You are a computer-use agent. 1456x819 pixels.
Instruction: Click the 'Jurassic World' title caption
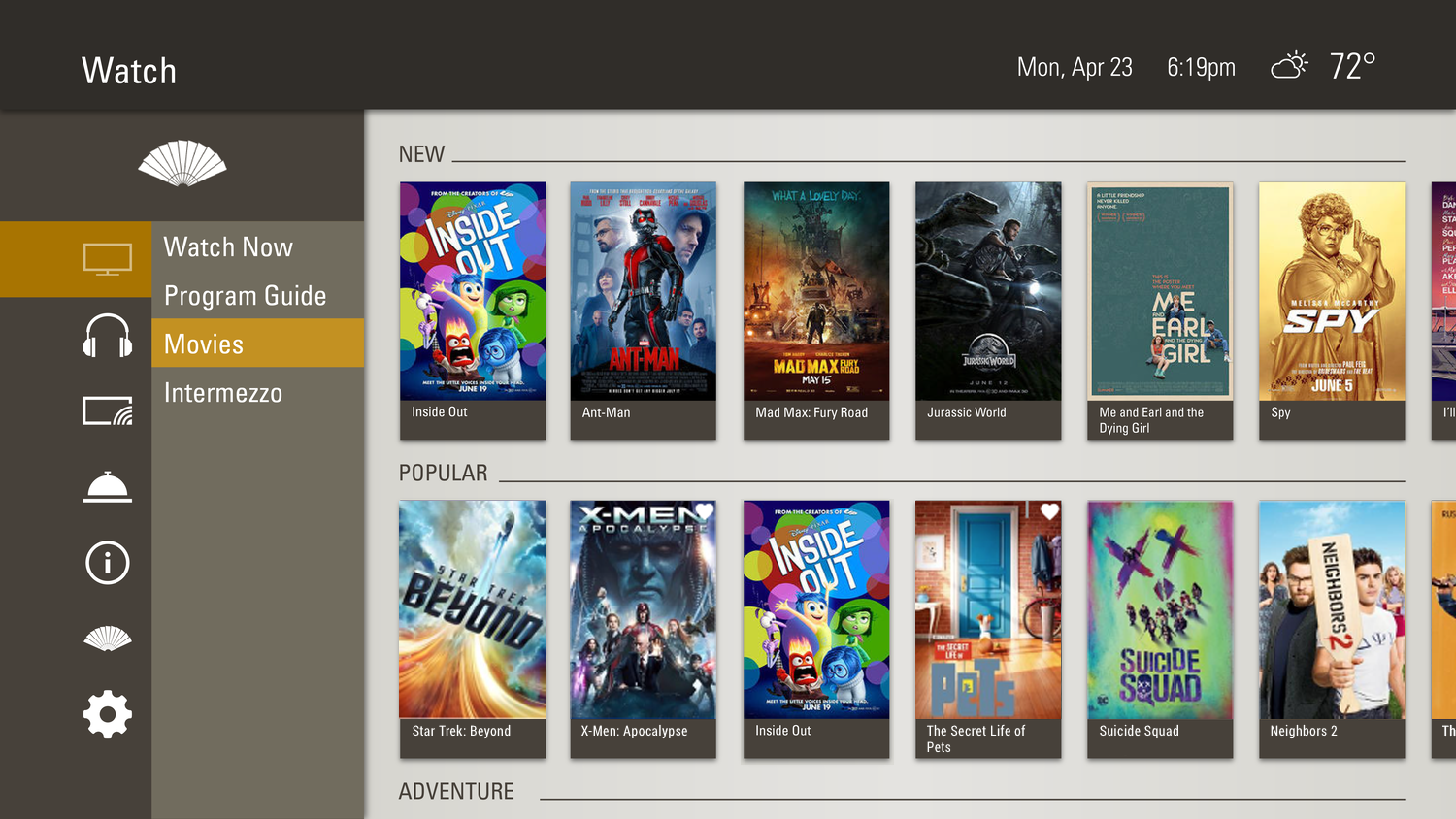966,412
